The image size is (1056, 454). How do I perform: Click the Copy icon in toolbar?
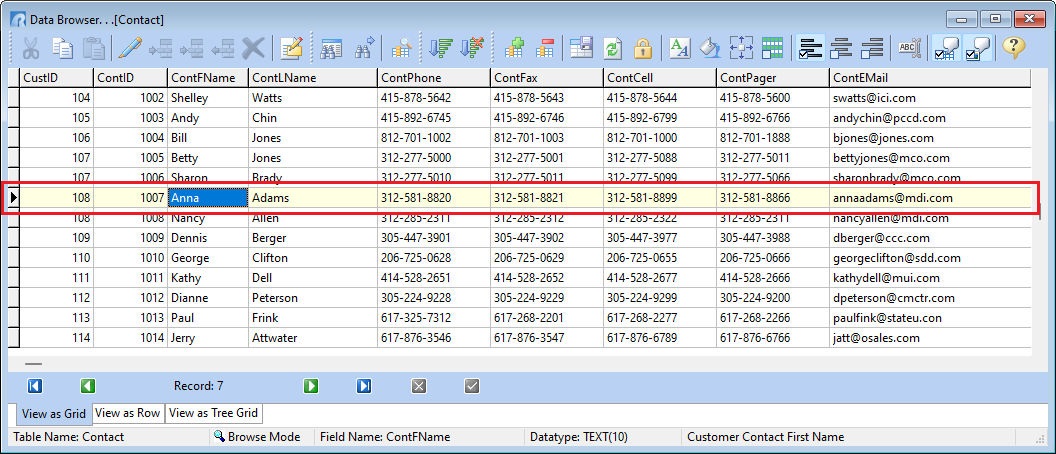(x=63, y=48)
